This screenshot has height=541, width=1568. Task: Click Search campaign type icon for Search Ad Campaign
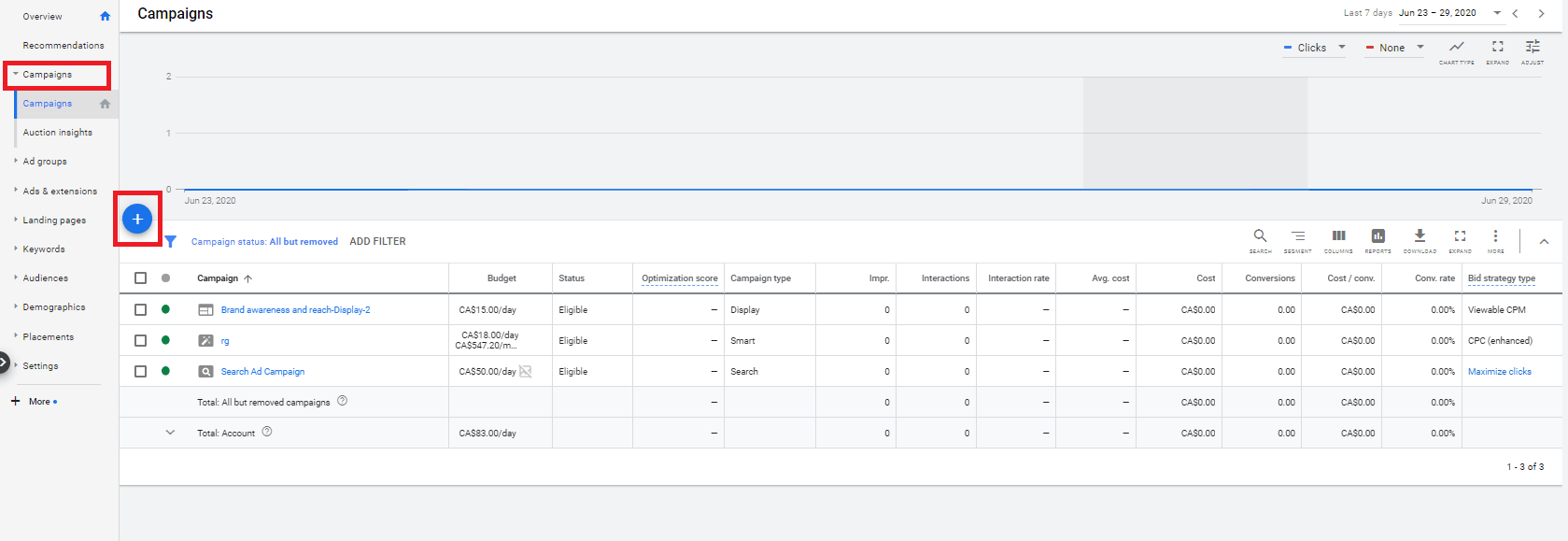(205, 372)
